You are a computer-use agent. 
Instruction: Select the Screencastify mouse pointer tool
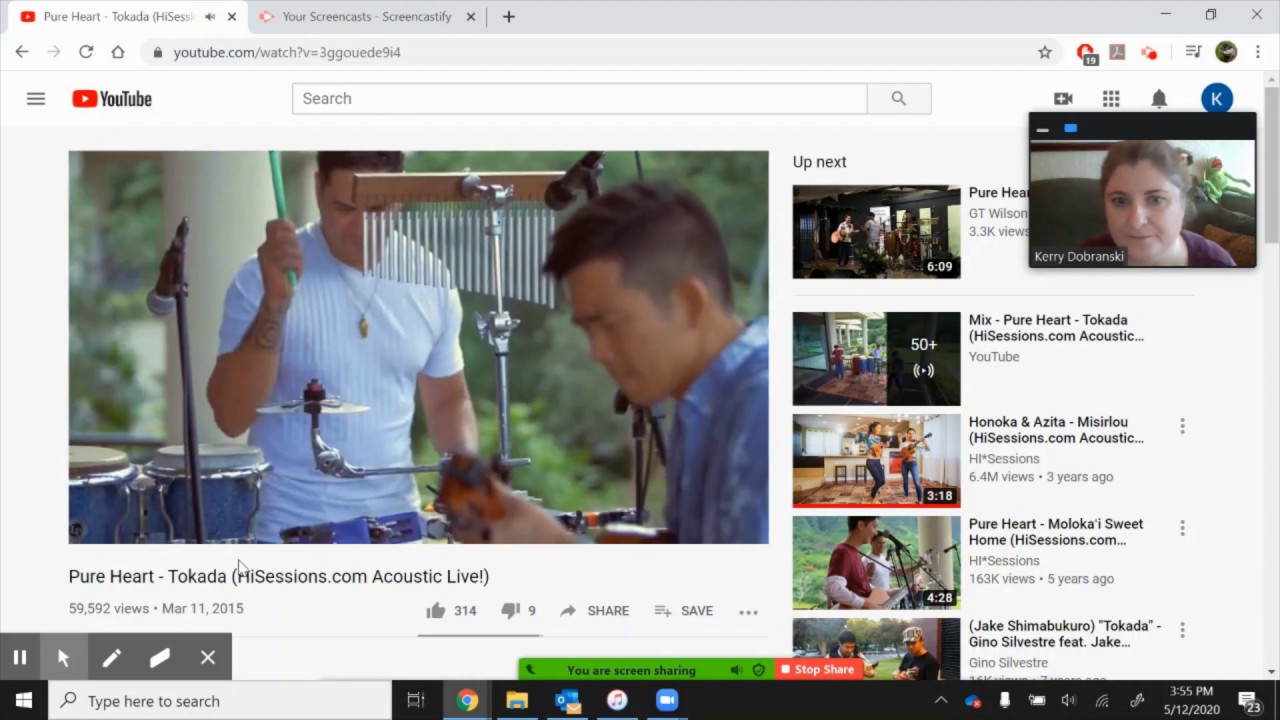coord(63,657)
